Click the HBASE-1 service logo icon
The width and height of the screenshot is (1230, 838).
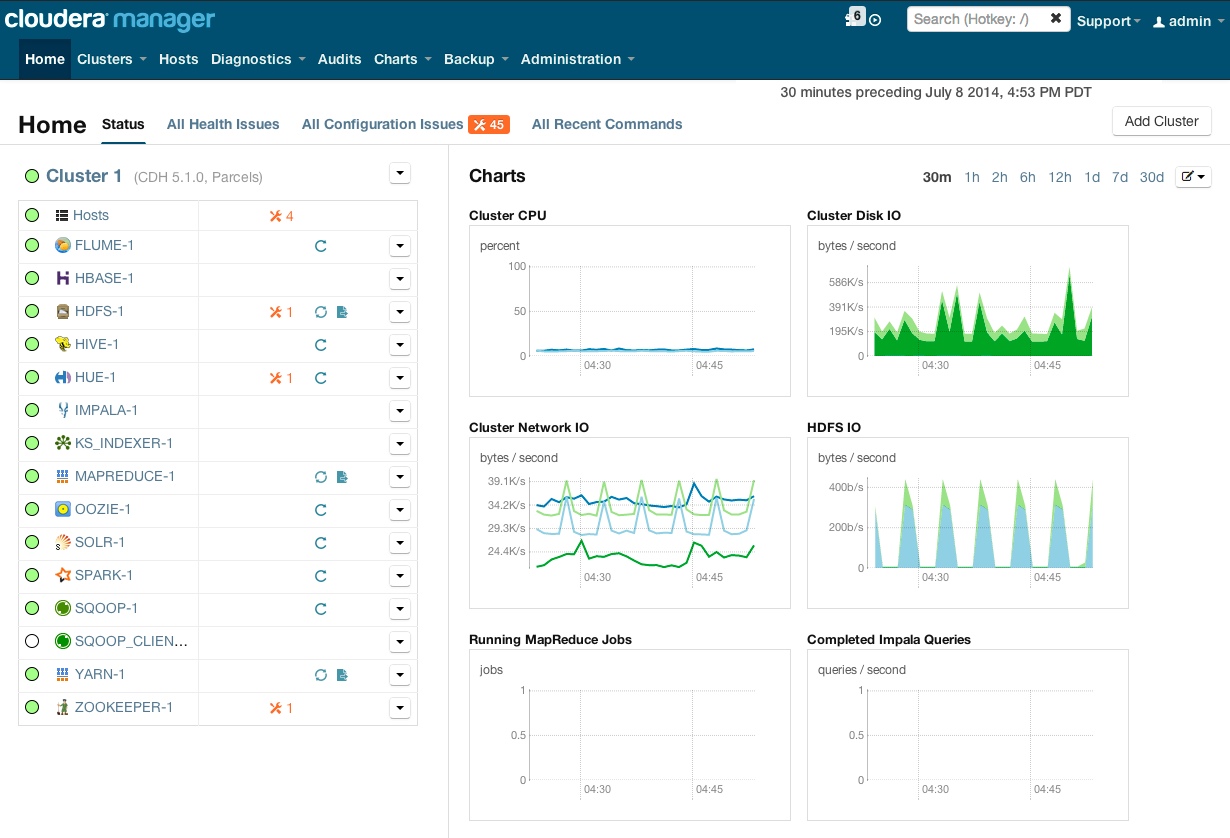62,278
